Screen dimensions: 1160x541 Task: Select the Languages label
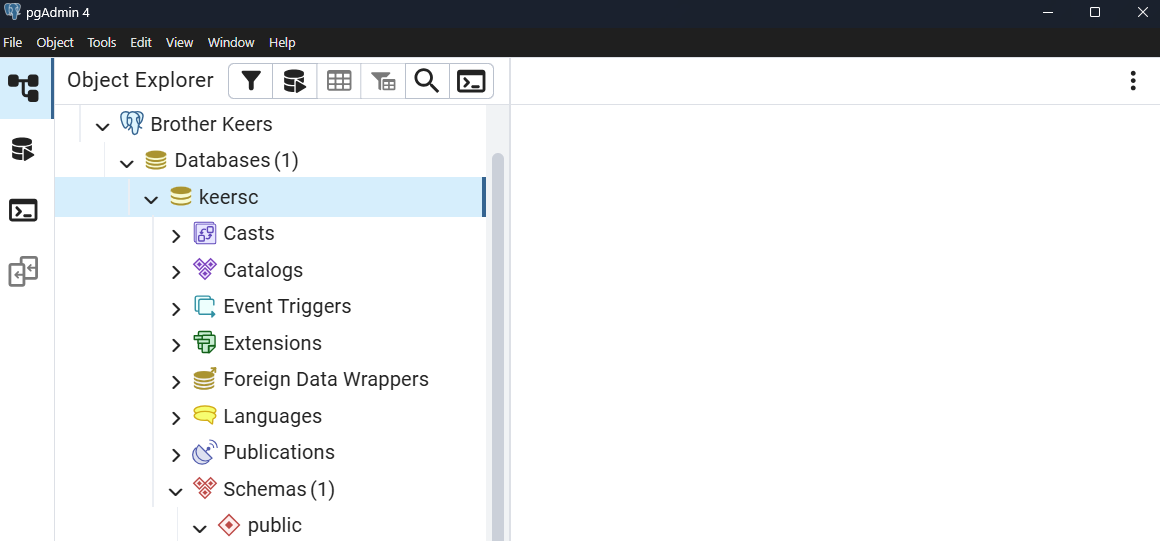pos(272,416)
